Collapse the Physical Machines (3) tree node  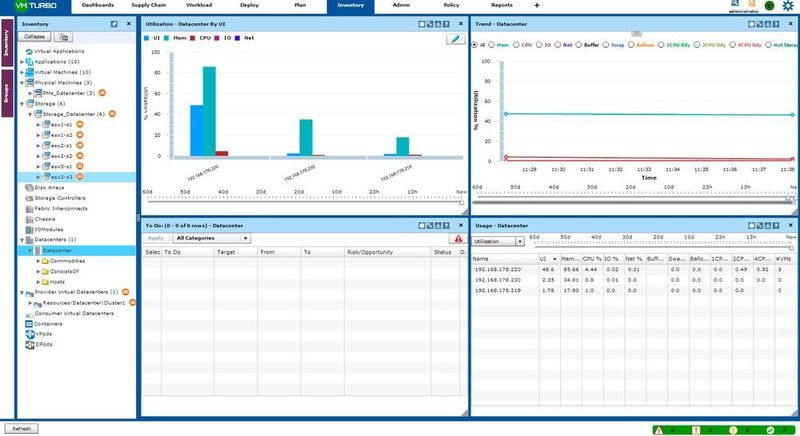coord(22,83)
